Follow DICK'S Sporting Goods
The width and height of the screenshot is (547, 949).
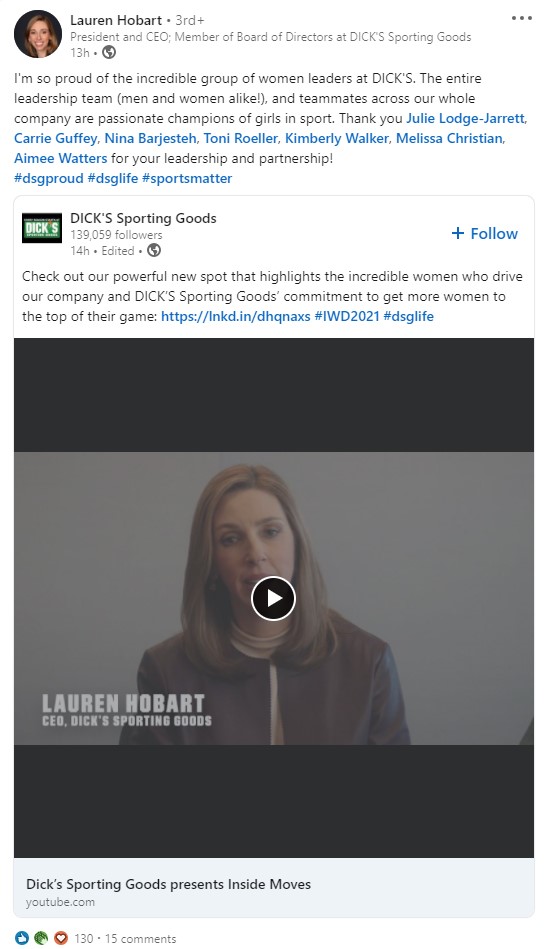pos(485,234)
